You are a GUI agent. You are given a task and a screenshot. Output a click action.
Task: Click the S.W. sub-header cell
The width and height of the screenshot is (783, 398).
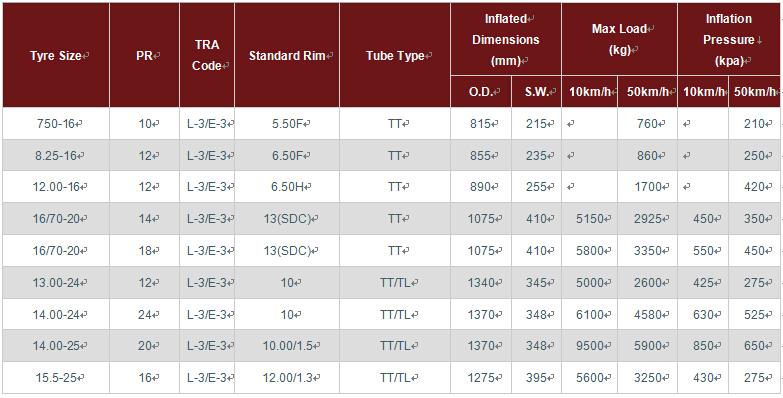click(536, 91)
